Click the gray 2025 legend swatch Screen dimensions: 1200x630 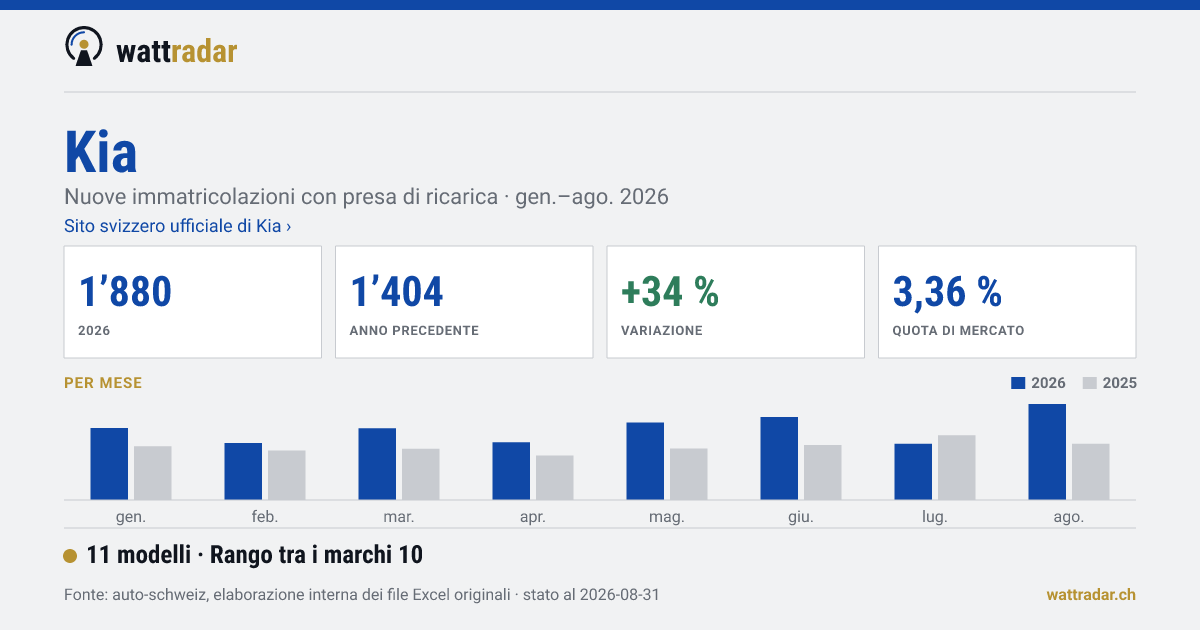[1091, 383]
